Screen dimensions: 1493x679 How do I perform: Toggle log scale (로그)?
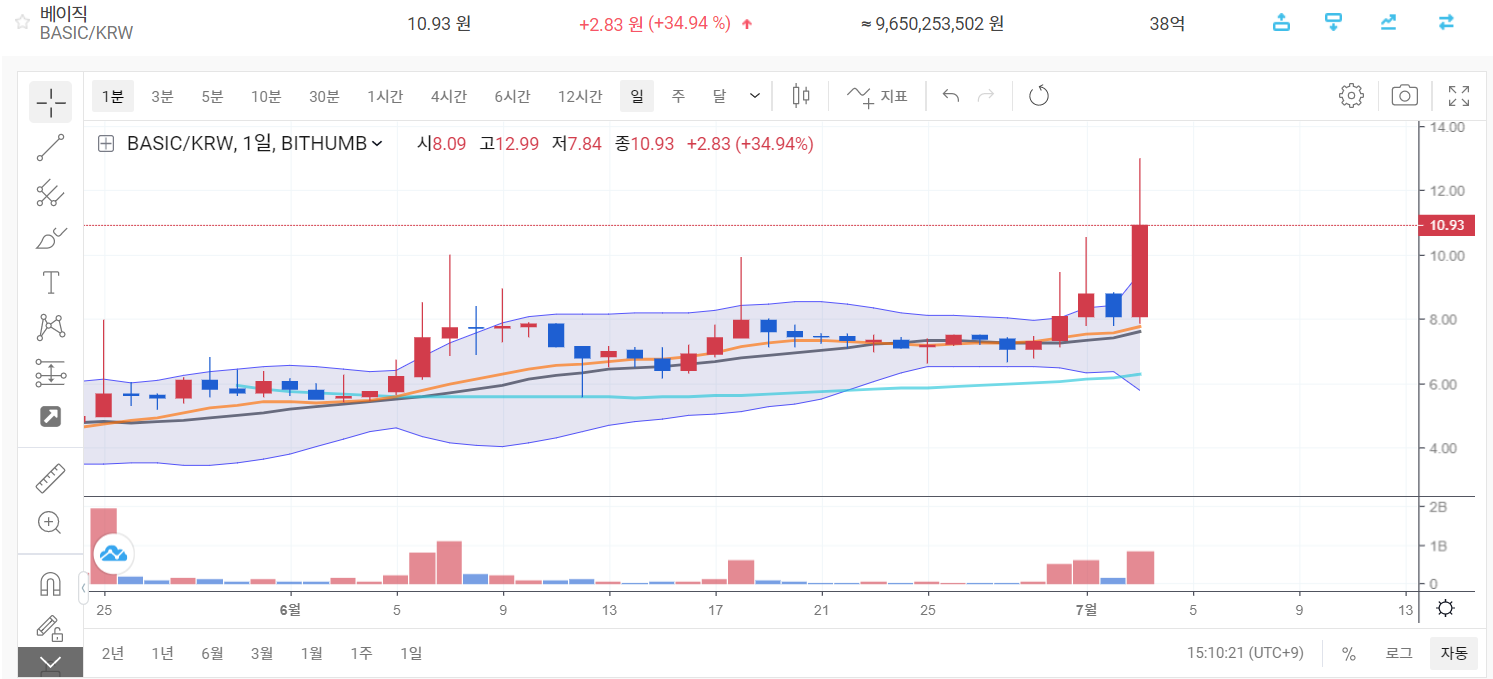[1399, 653]
